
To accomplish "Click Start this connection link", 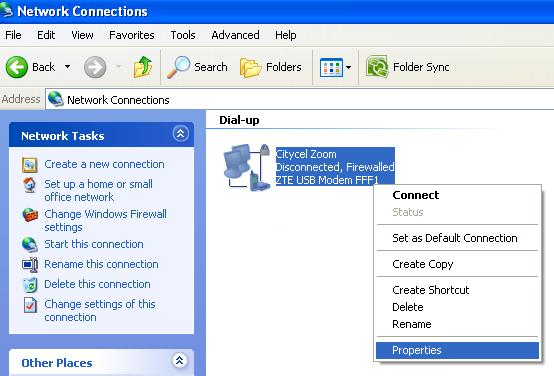I will click(94, 244).
